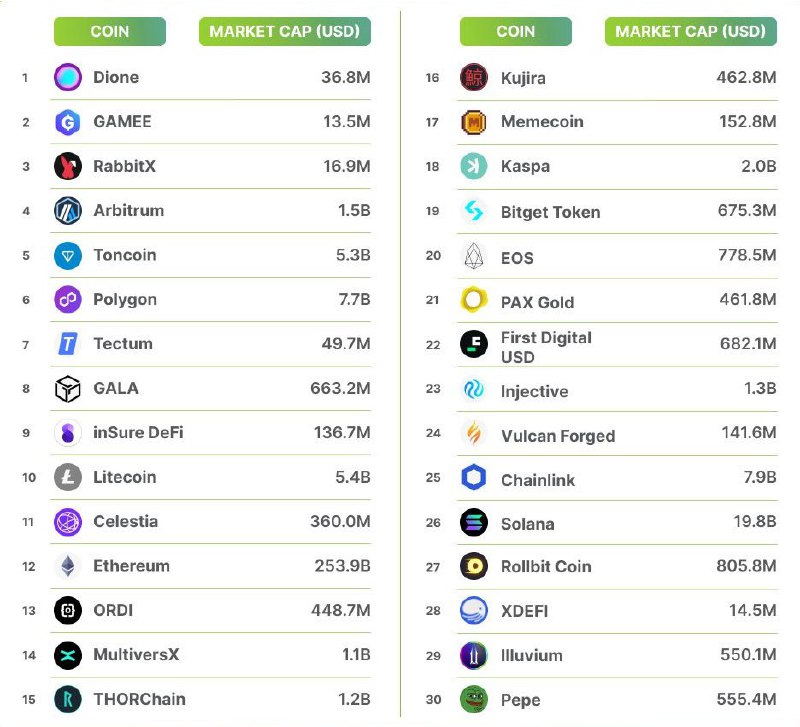The image size is (800, 727).
Task: Click the left COIN column header
Action: [x=110, y=32]
